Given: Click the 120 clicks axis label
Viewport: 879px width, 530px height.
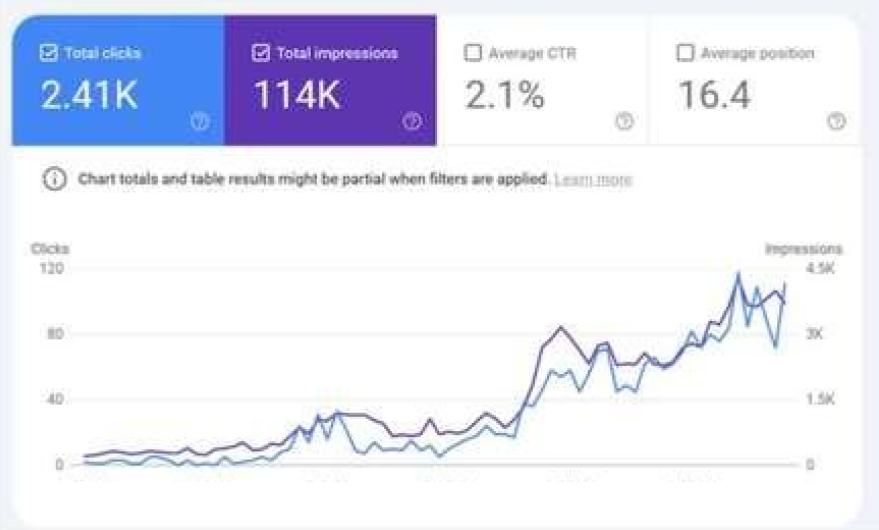Looking at the screenshot, I should point(50,268).
